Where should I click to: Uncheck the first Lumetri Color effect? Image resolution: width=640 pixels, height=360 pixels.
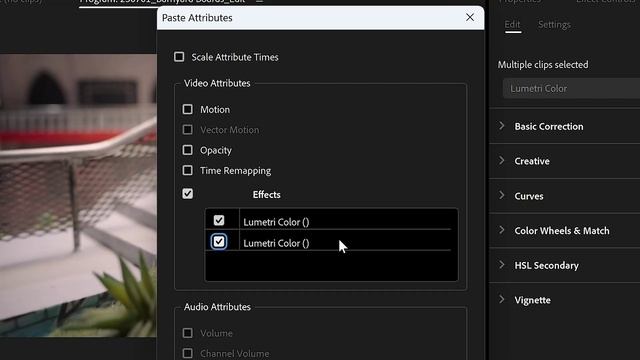coord(219,221)
